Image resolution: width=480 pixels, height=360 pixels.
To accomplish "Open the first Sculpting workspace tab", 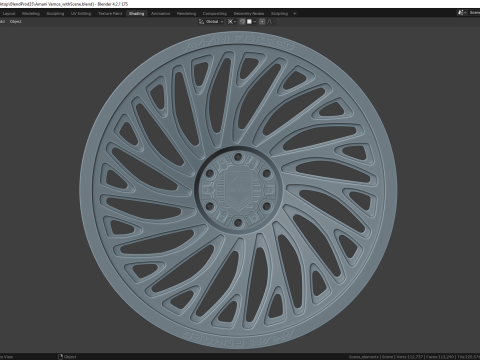I will tap(55, 14).
